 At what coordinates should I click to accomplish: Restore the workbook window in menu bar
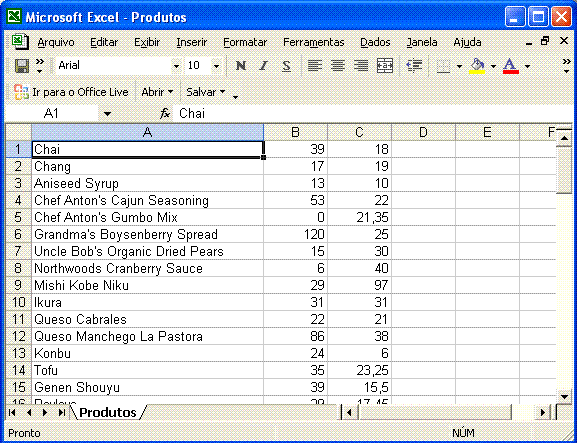545,41
